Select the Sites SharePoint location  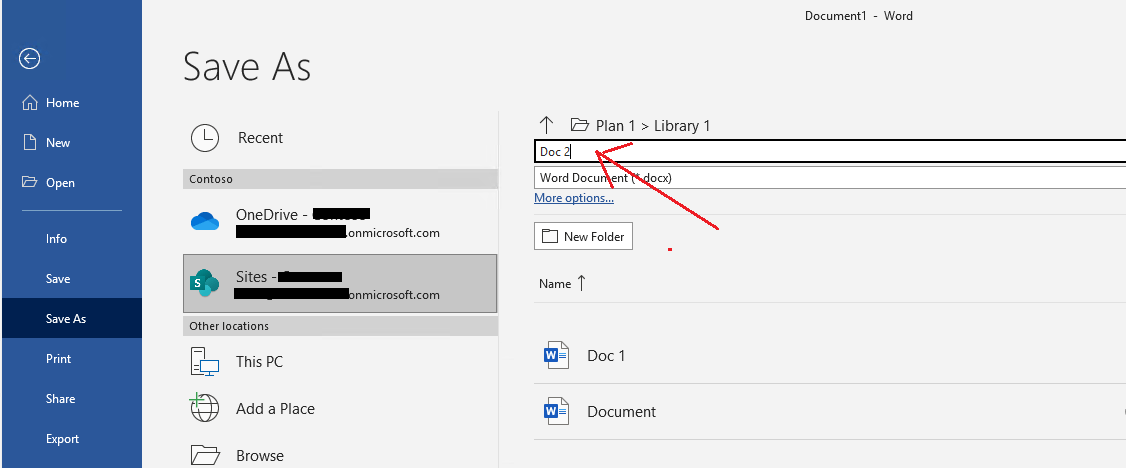tap(340, 284)
